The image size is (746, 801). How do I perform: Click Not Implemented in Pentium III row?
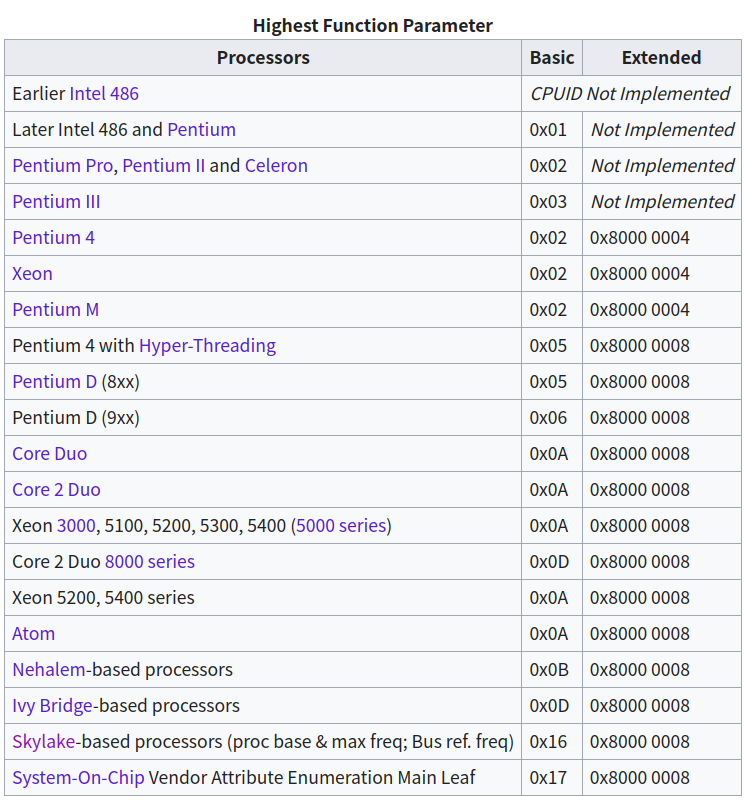pos(662,202)
